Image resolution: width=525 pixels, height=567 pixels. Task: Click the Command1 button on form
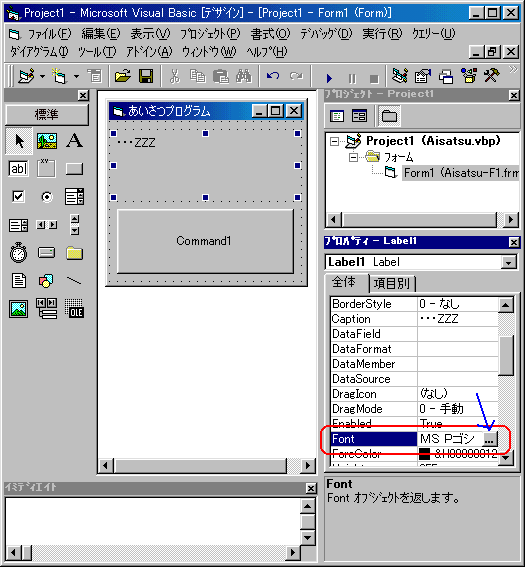click(205, 241)
